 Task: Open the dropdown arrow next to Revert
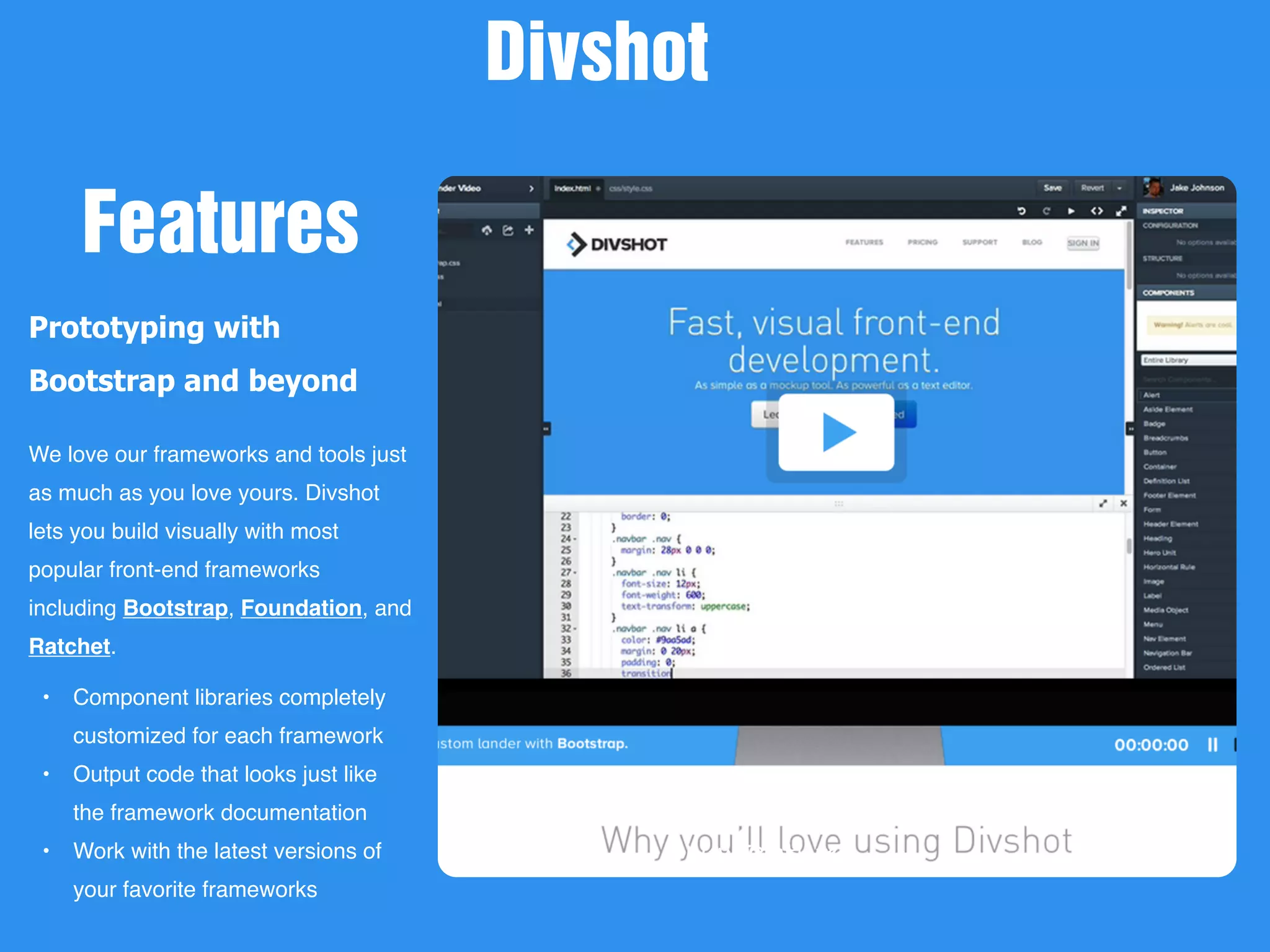click(x=1119, y=188)
